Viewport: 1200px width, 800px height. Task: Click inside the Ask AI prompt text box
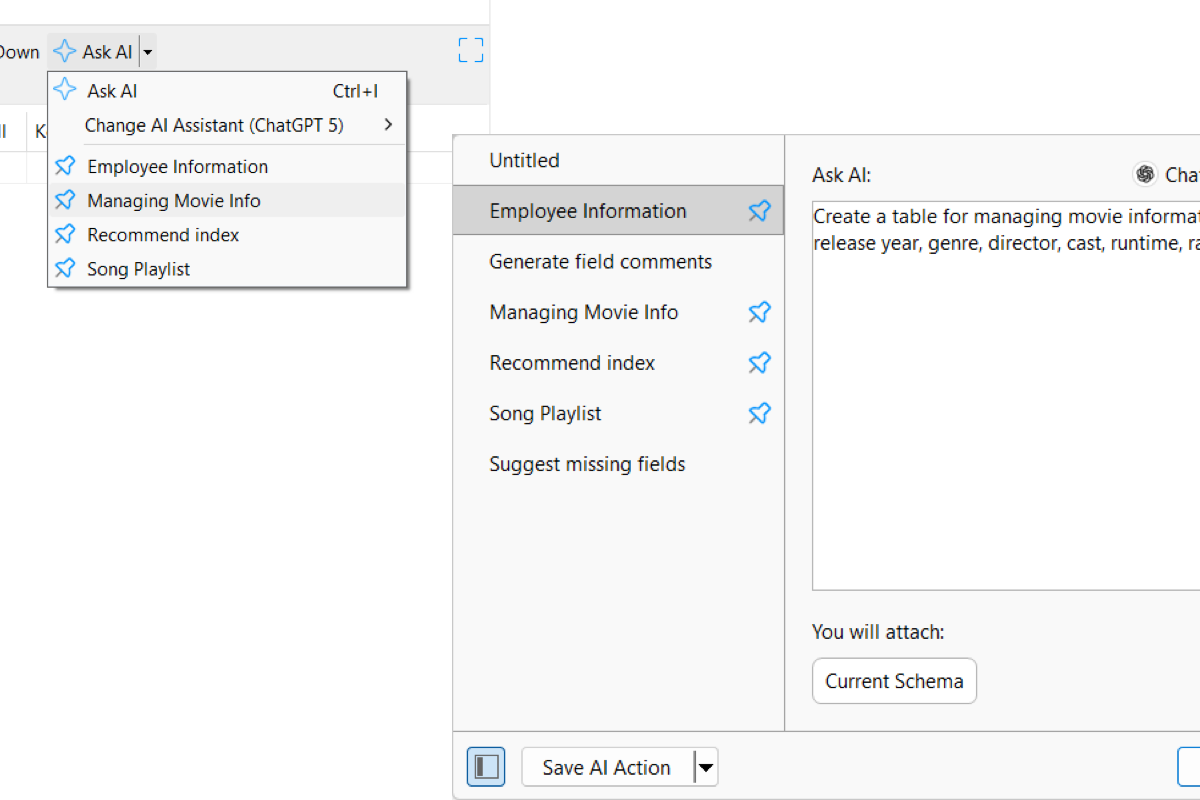click(1006, 395)
